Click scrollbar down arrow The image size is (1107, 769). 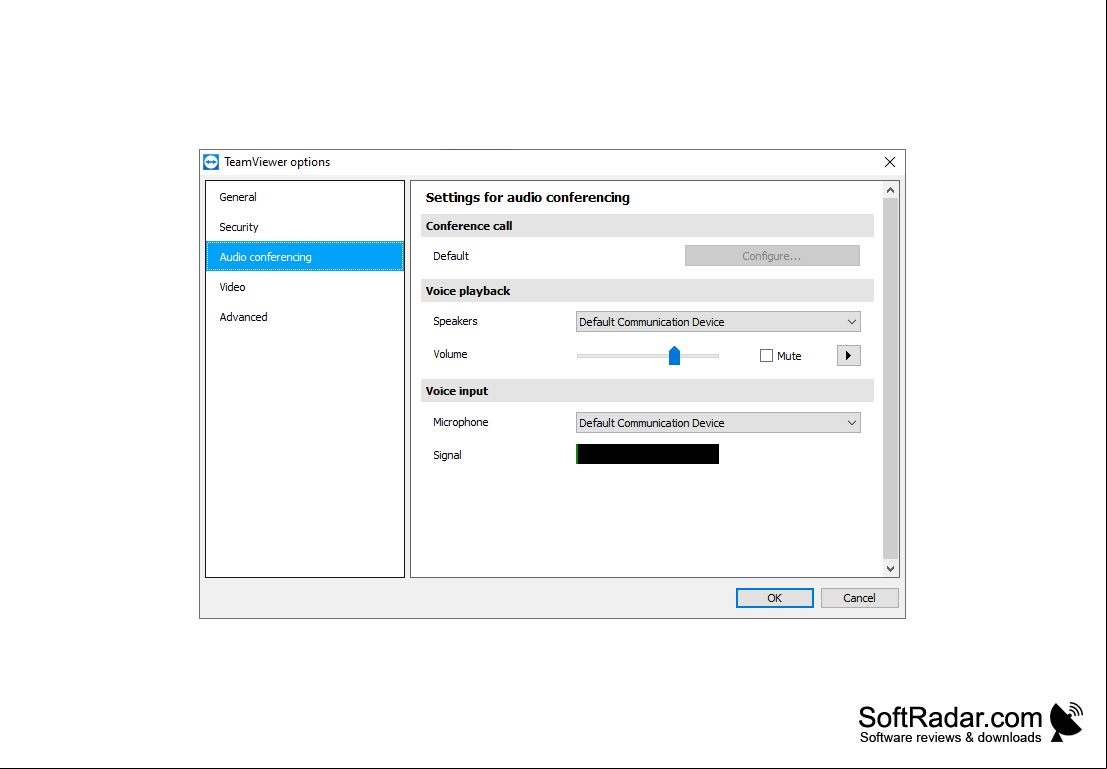pyautogui.click(x=890, y=568)
